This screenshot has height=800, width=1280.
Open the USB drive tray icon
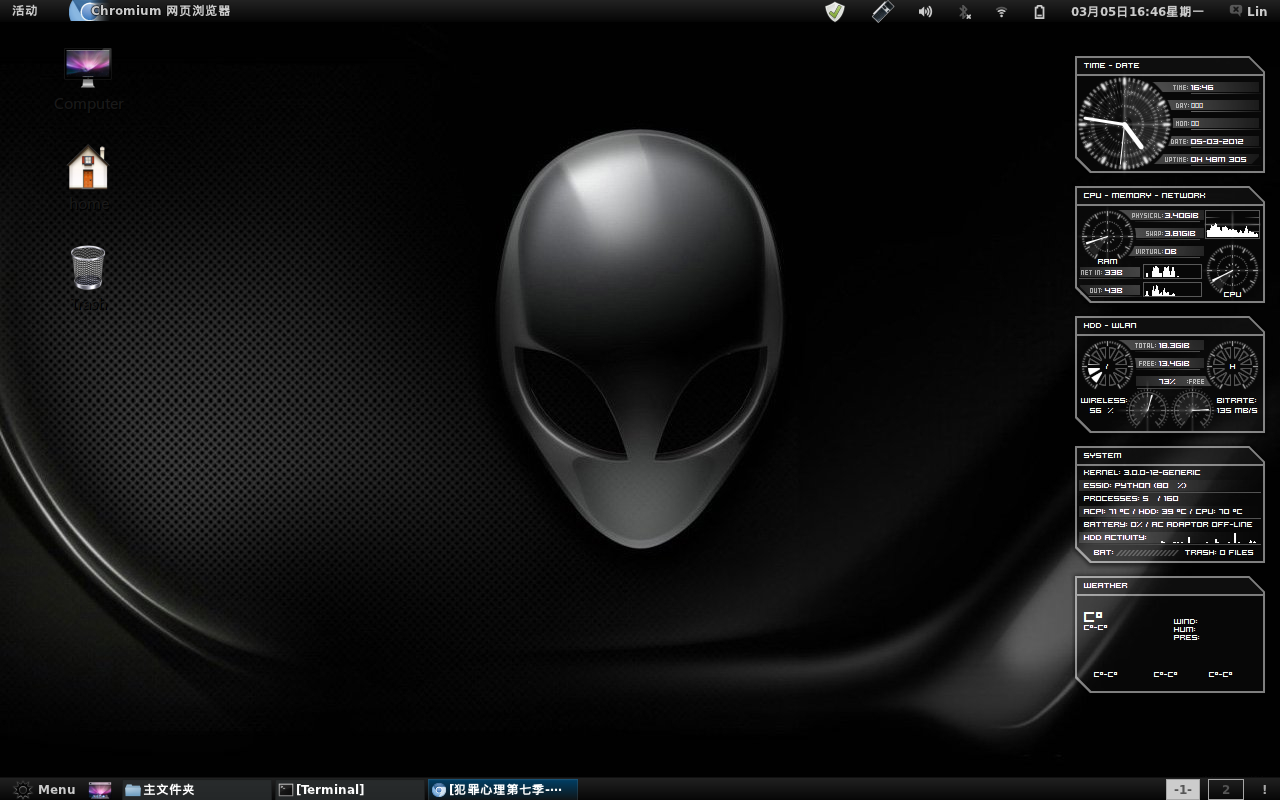pyautogui.click(x=882, y=12)
